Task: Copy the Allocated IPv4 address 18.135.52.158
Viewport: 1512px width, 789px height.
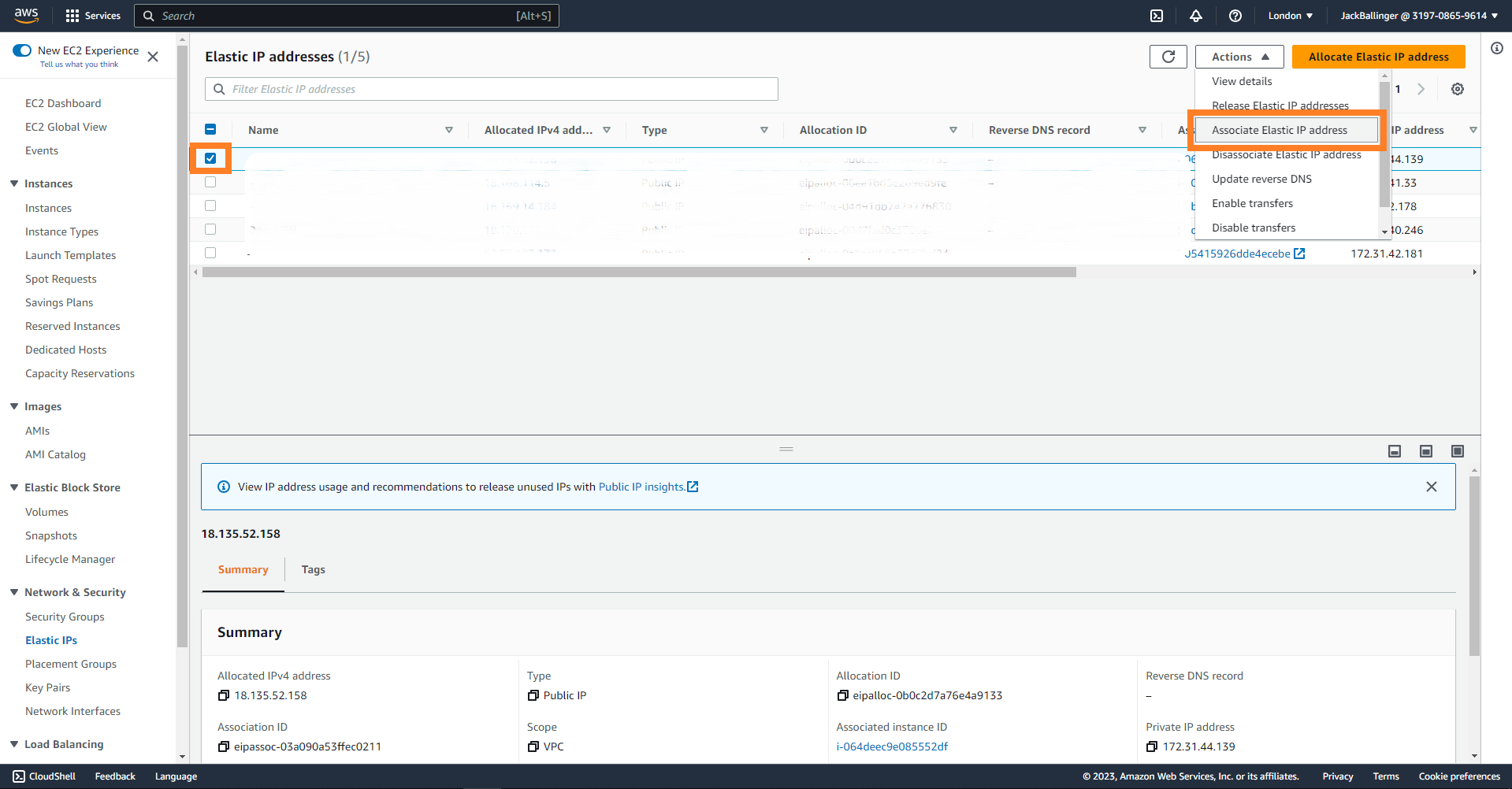Action: (224, 695)
